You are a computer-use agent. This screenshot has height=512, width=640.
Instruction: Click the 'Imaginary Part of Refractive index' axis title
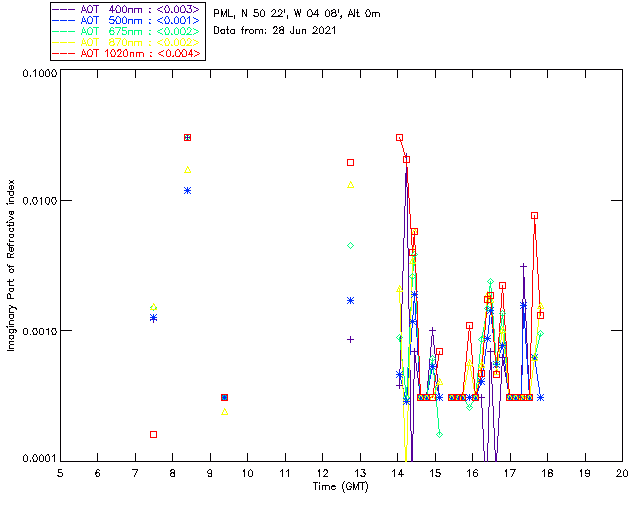point(11,265)
